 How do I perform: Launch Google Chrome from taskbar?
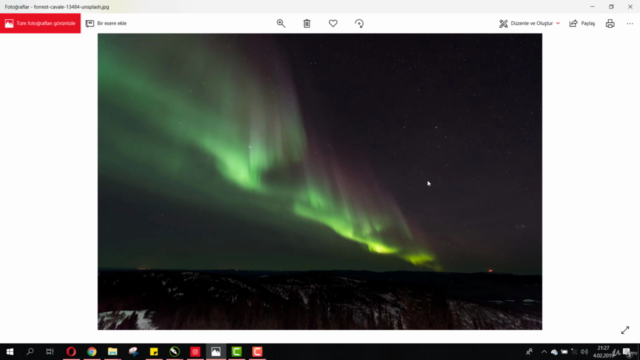(92, 351)
